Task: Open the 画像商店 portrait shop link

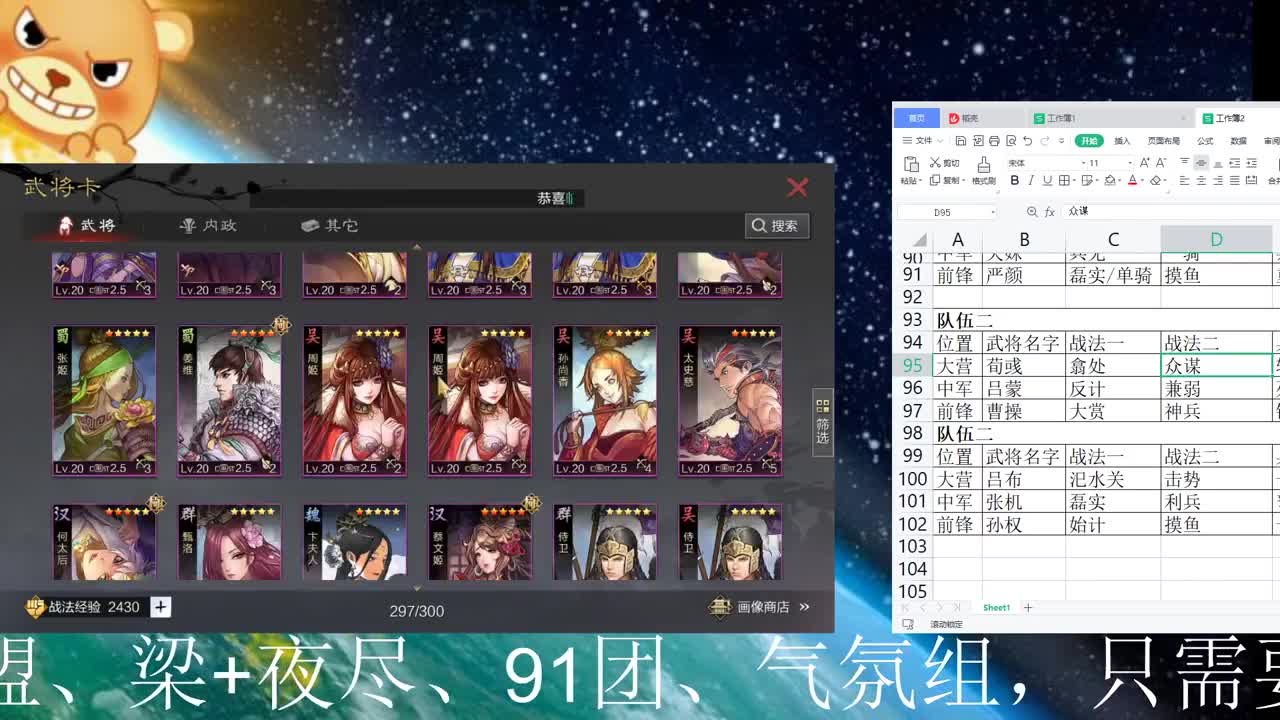Action: click(x=760, y=607)
